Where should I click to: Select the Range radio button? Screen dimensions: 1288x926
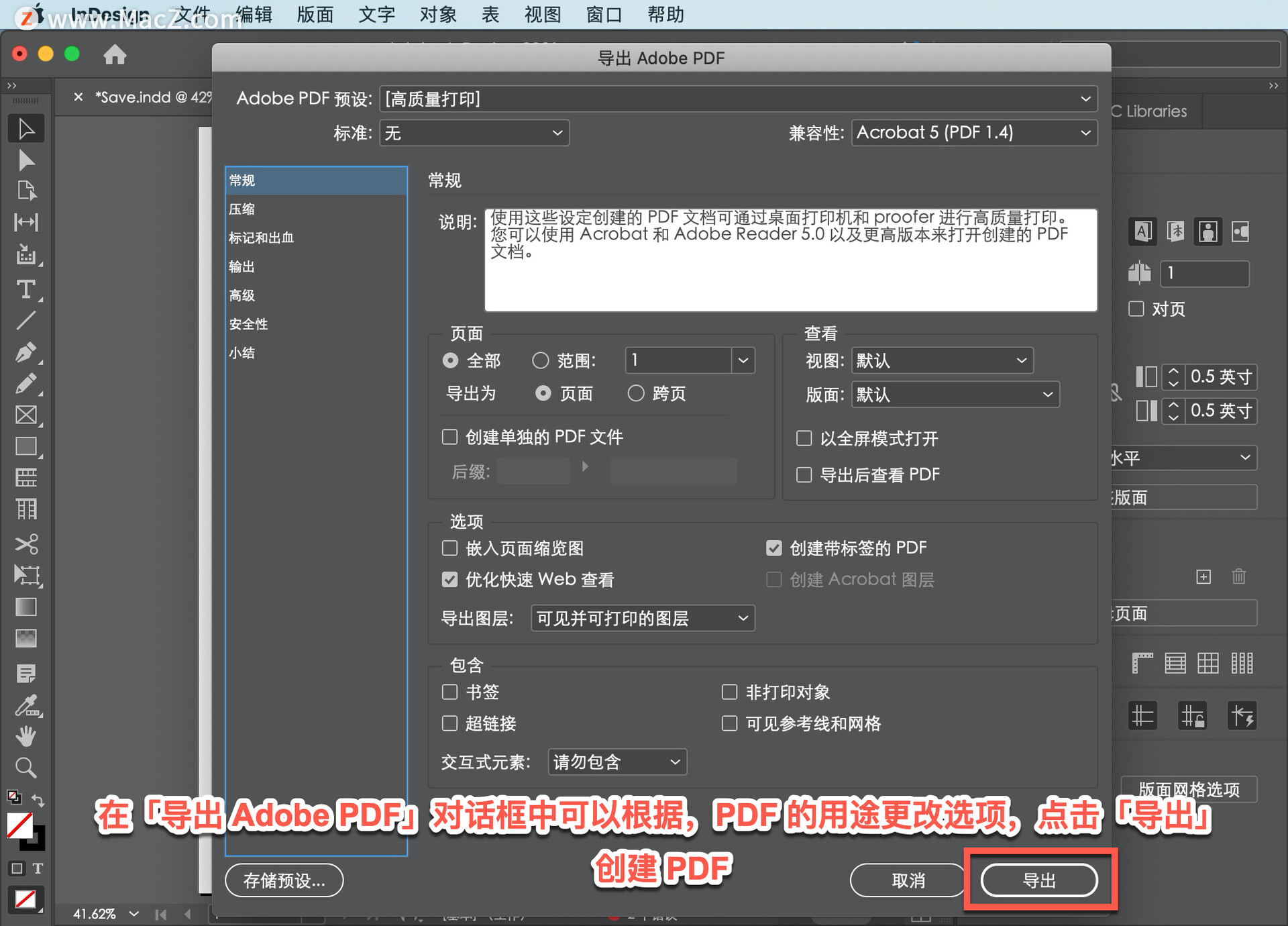pos(540,360)
